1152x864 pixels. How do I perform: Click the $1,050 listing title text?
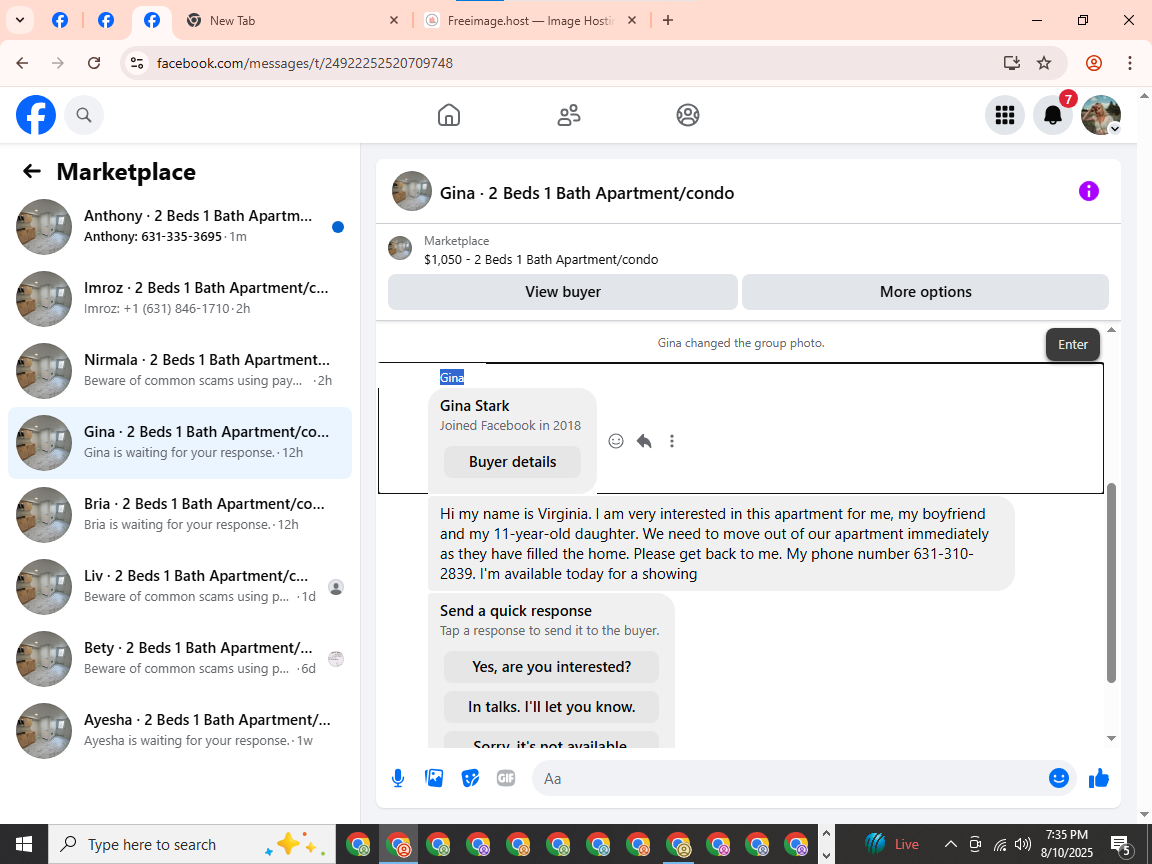pyautogui.click(x=541, y=259)
